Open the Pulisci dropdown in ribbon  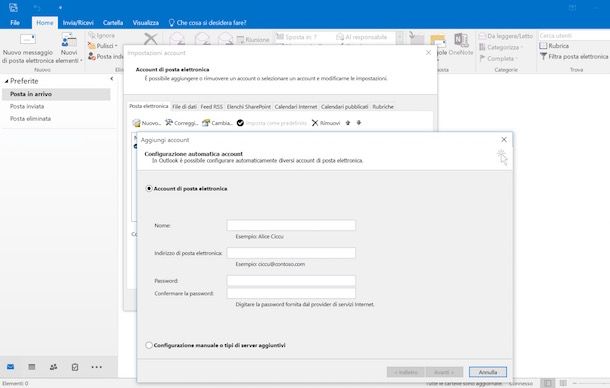(x=103, y=46)
